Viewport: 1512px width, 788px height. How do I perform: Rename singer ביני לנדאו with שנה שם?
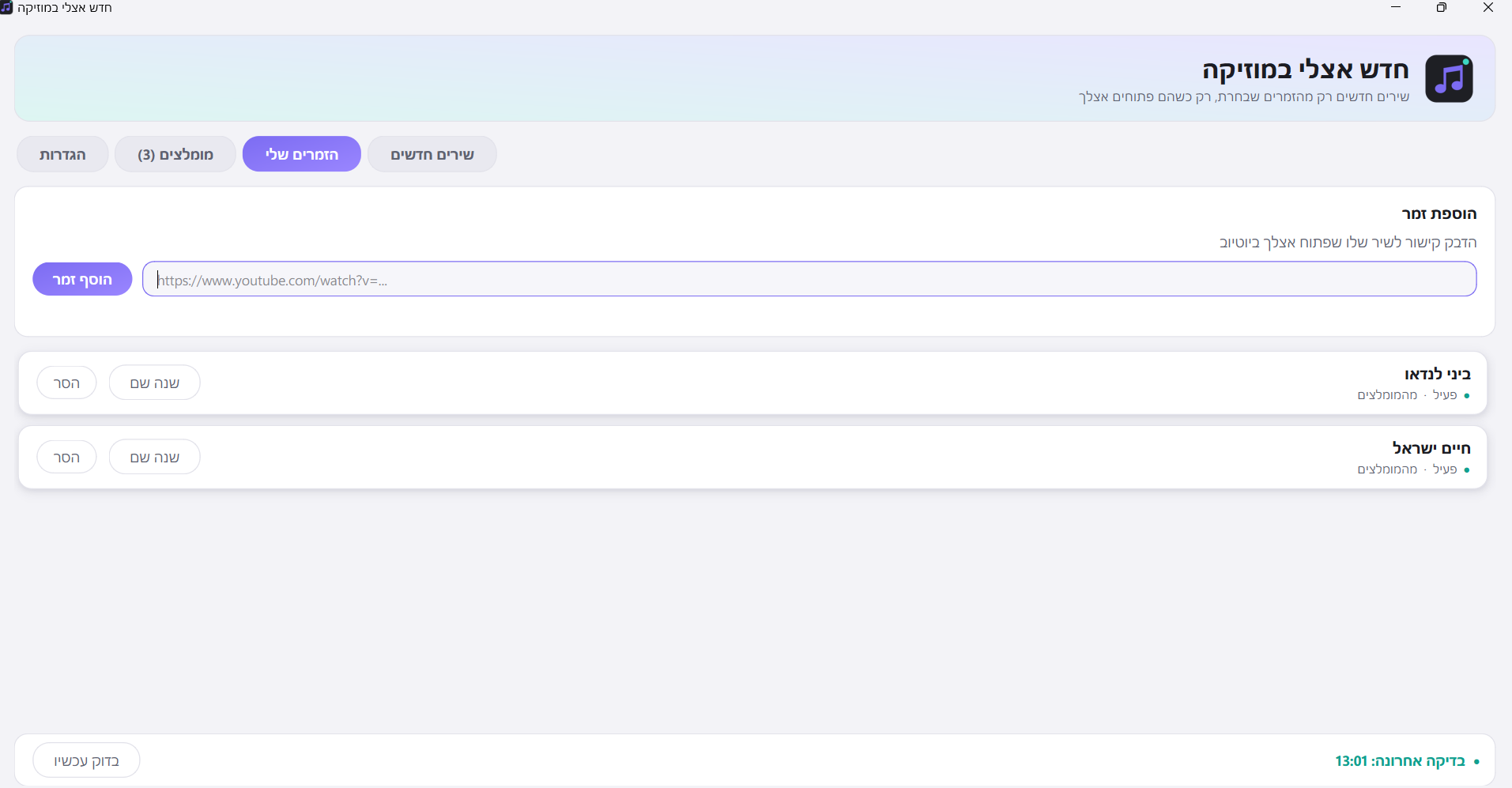tap(155, 383)
